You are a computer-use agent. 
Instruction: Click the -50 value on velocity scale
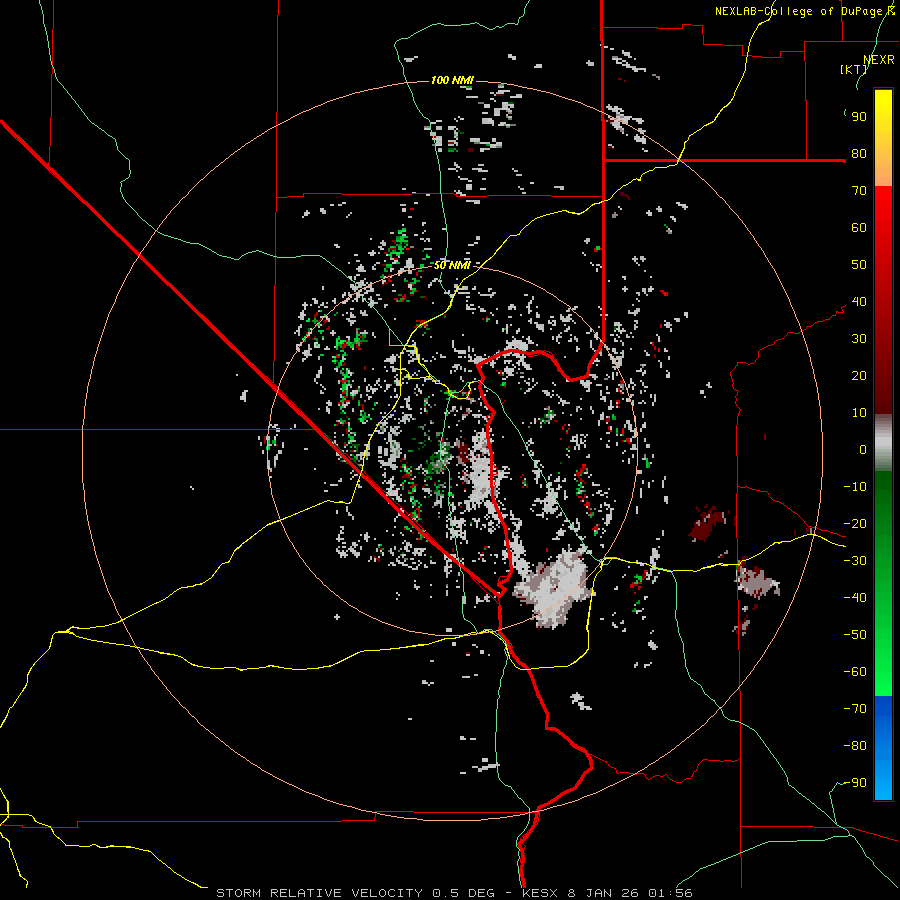coord(855,635)
